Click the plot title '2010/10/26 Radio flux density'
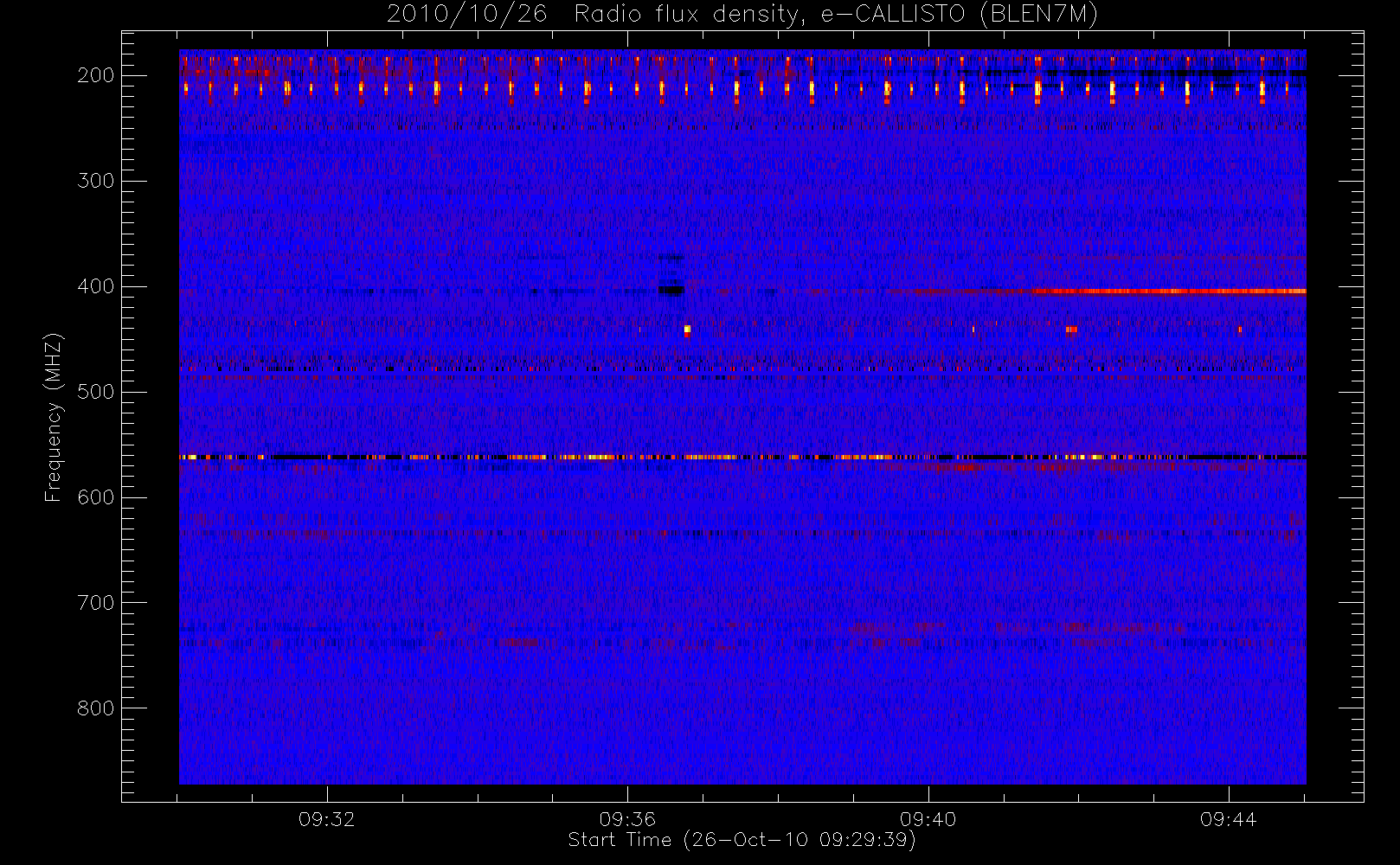This screenshot has height=865, width=1400. [742, 15]
